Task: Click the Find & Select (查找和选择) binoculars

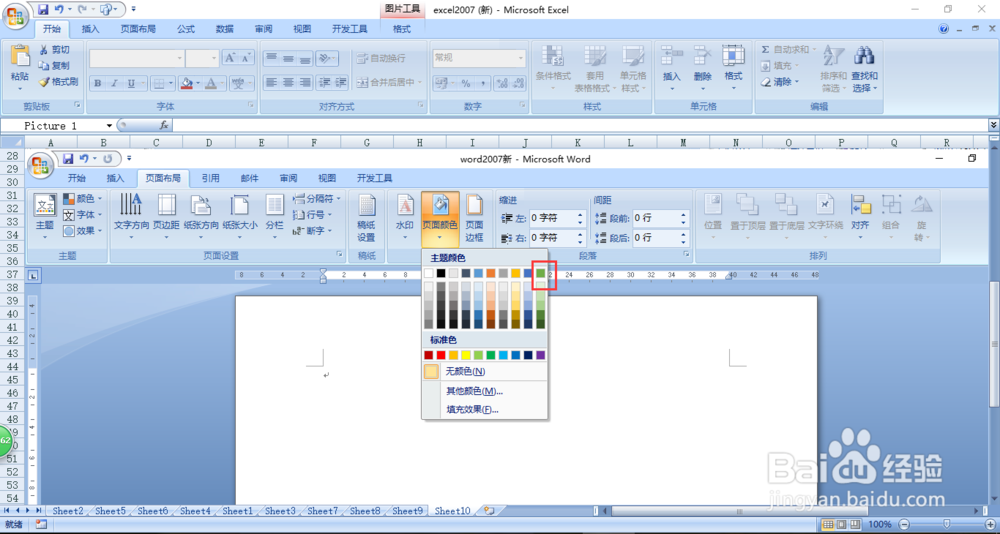Action: coord(864,56)
